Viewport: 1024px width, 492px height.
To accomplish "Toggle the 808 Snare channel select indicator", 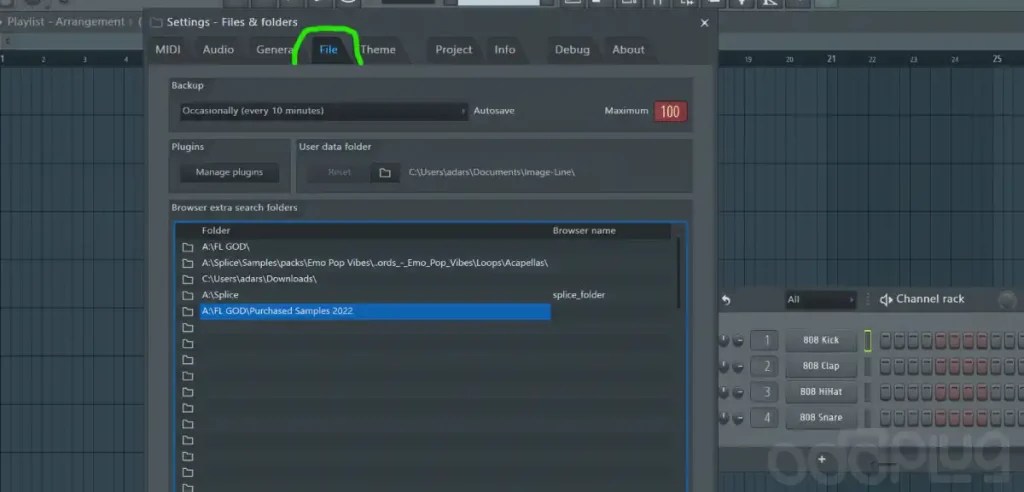I will (868, 418).
